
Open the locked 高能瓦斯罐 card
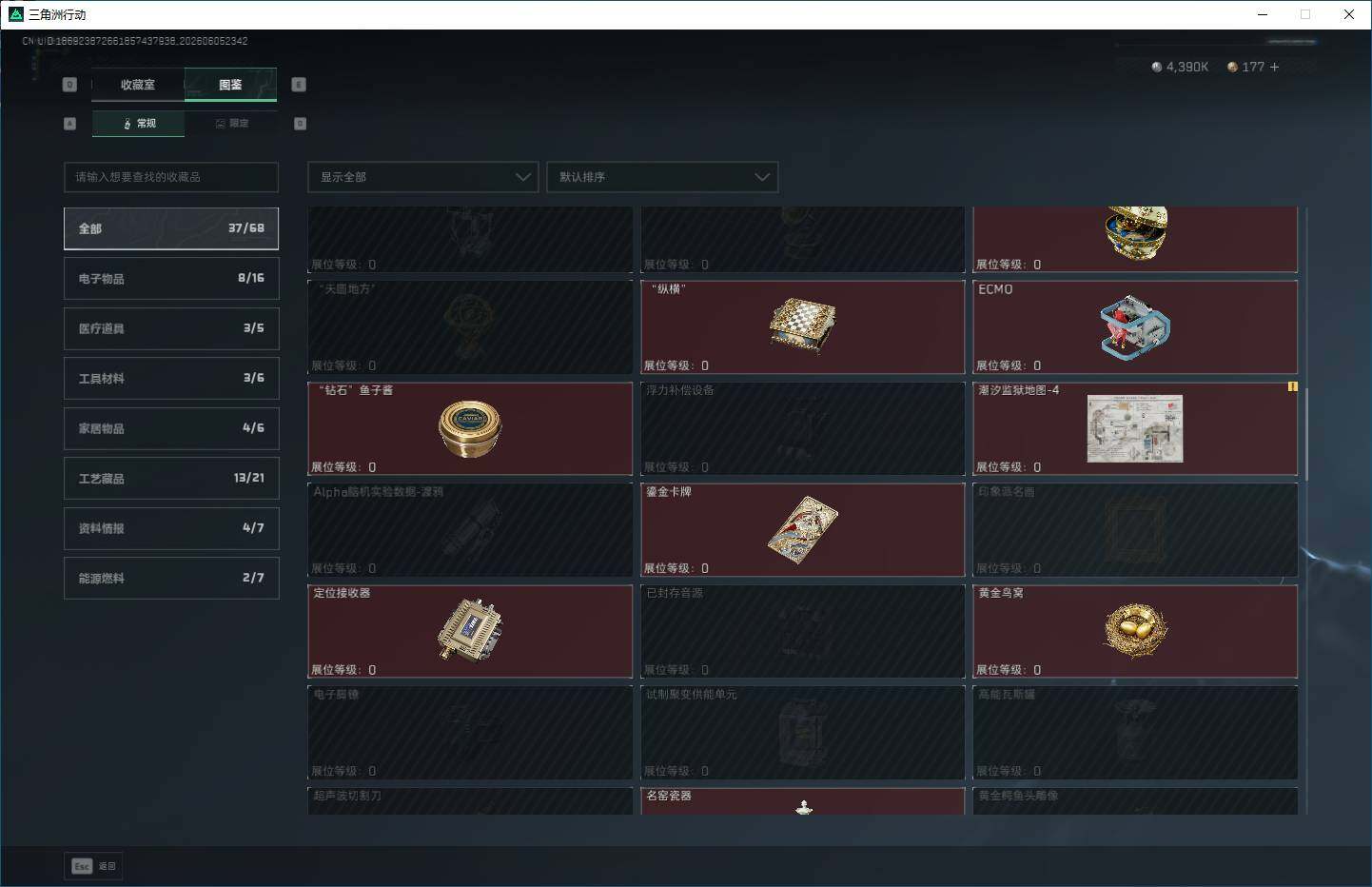(1135, 733)
